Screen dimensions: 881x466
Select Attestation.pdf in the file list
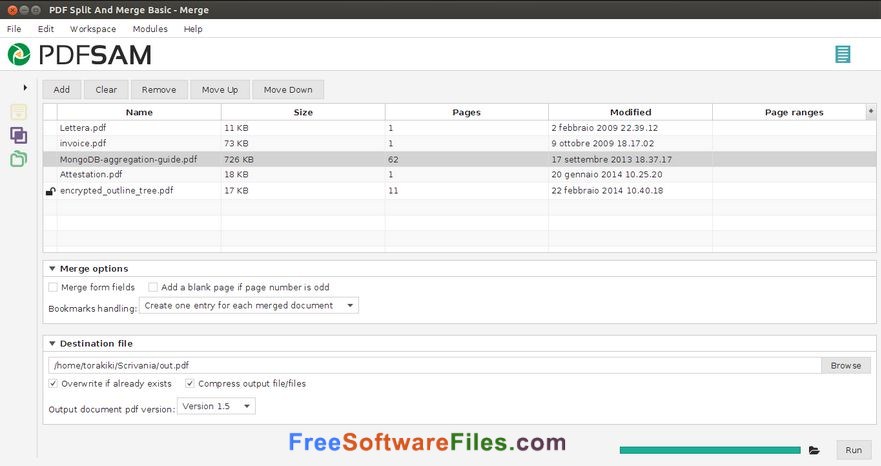[x=91, y=174]
